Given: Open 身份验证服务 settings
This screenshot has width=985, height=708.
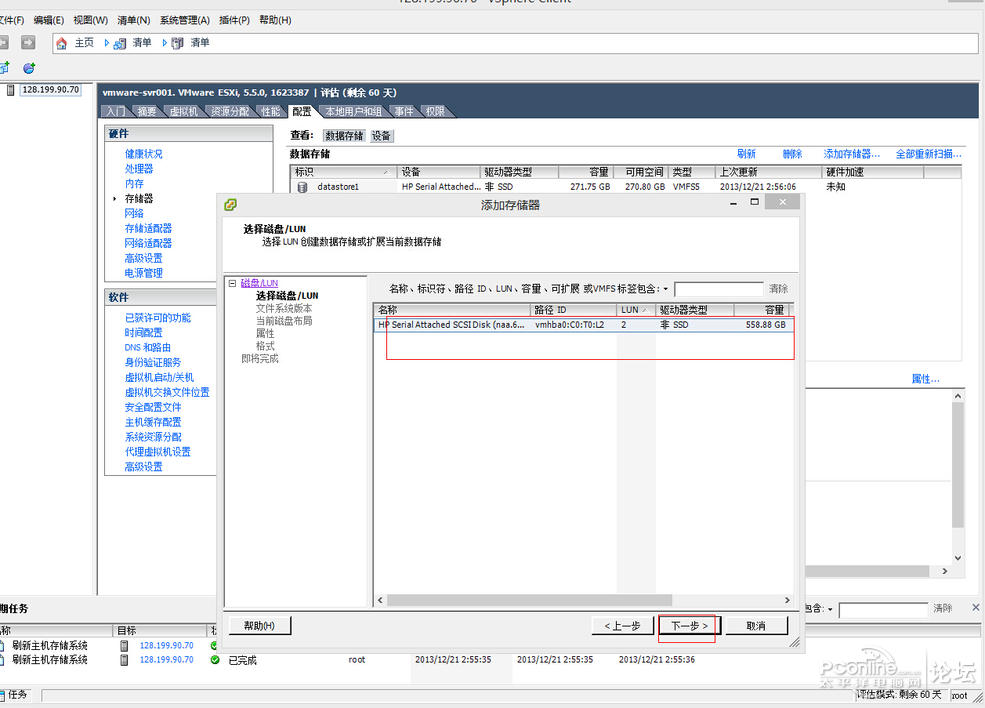Looking at the screenshot, I should [153, 362].
